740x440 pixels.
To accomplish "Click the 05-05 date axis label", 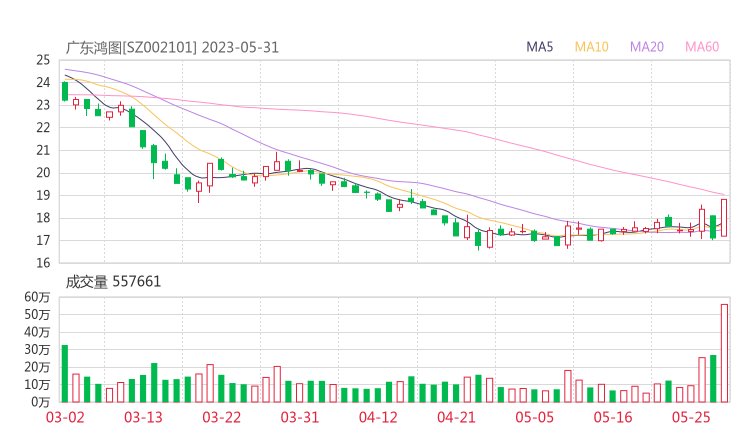I will 535,417.
